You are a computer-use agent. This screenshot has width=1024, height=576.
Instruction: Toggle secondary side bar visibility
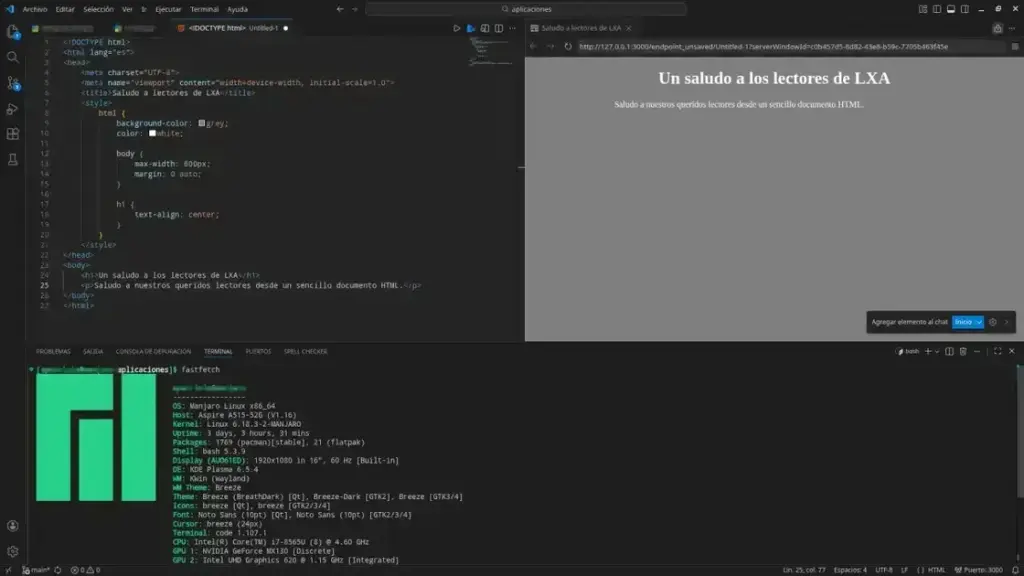point(965,9)
